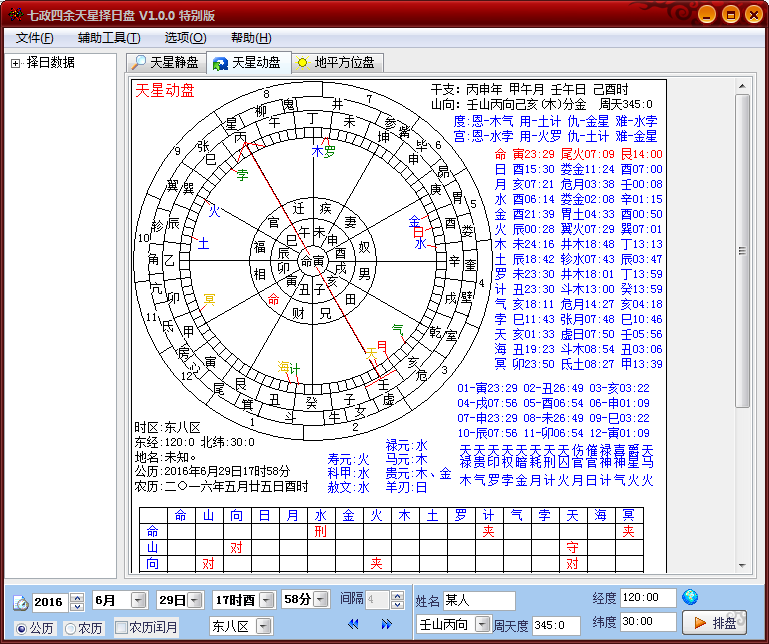Click the 农历 date line under the chart
Screen dimensions: 769x644
click(221, 487)
